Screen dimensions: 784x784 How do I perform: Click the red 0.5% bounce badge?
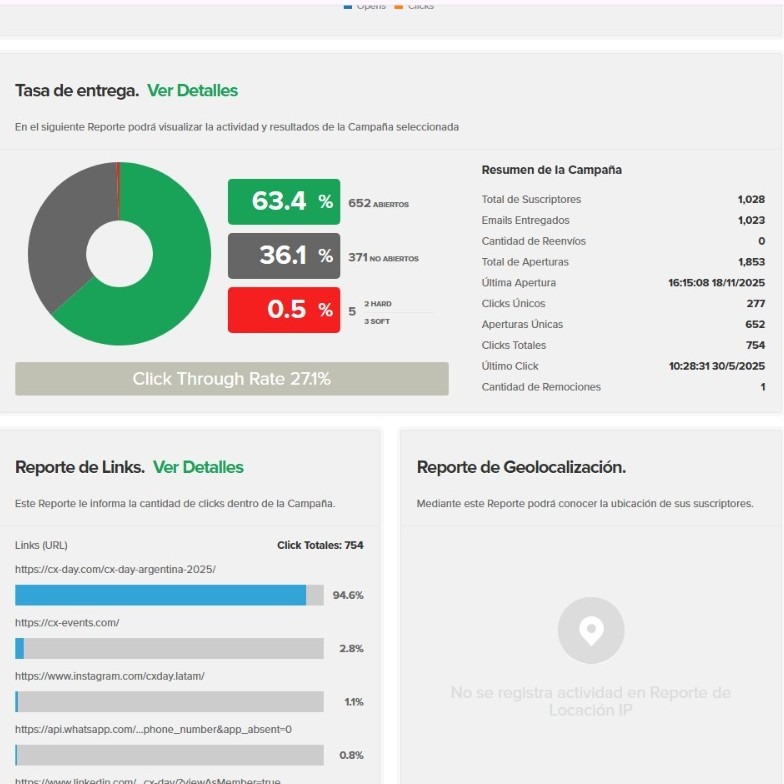(x=284, y=310)
